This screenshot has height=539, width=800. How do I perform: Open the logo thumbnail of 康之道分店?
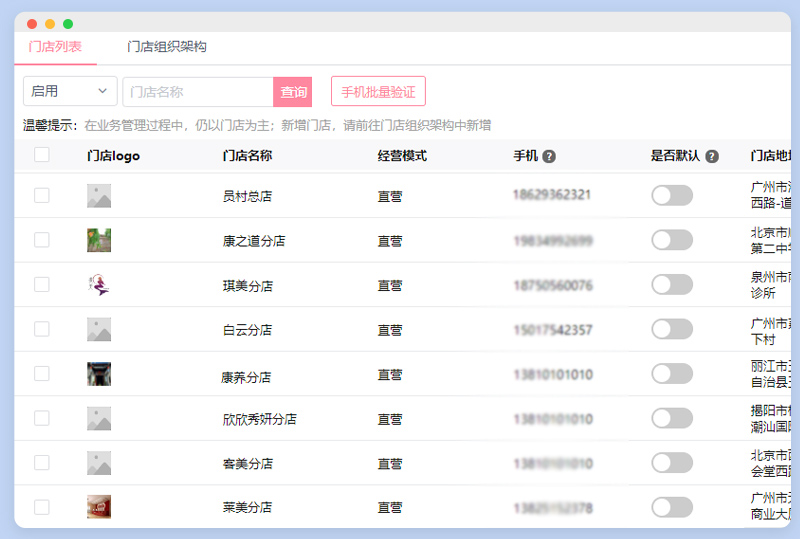(x=99, y=240)
